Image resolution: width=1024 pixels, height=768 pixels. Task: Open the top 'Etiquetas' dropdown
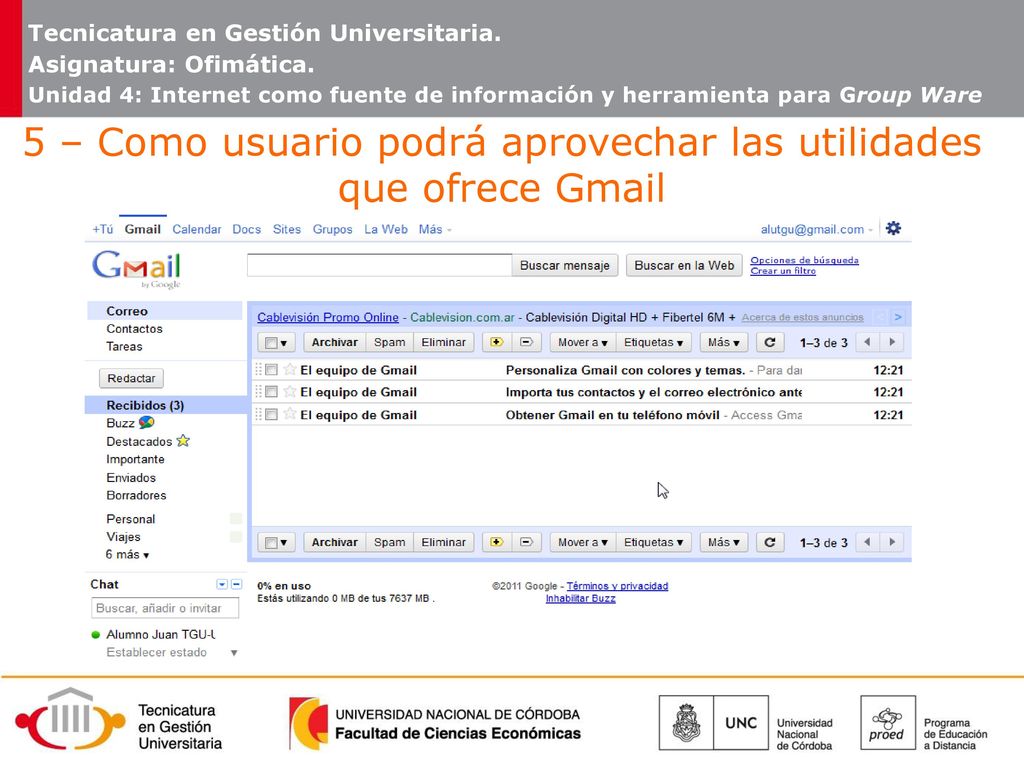pyautogui.click(x=653, y=342)
